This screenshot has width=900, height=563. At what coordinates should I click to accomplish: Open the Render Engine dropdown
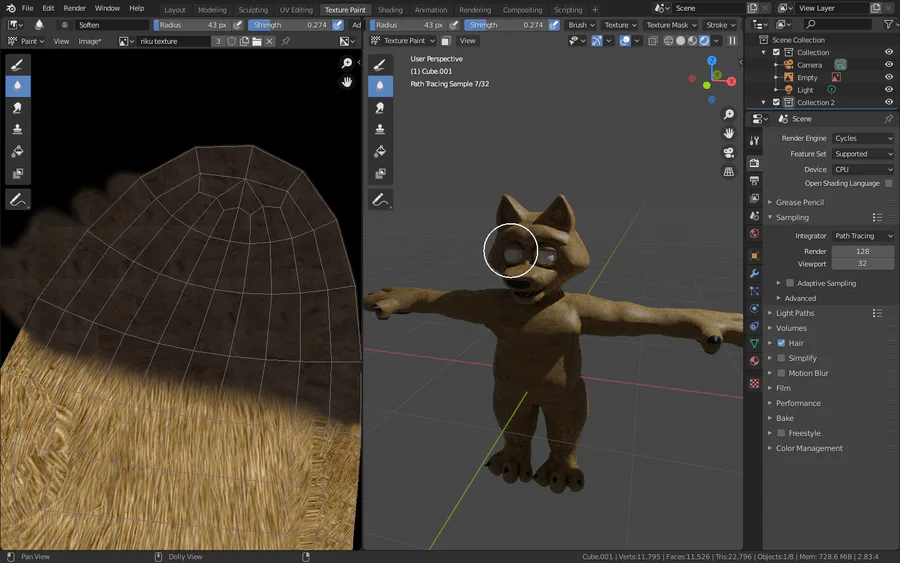point(863,138)
